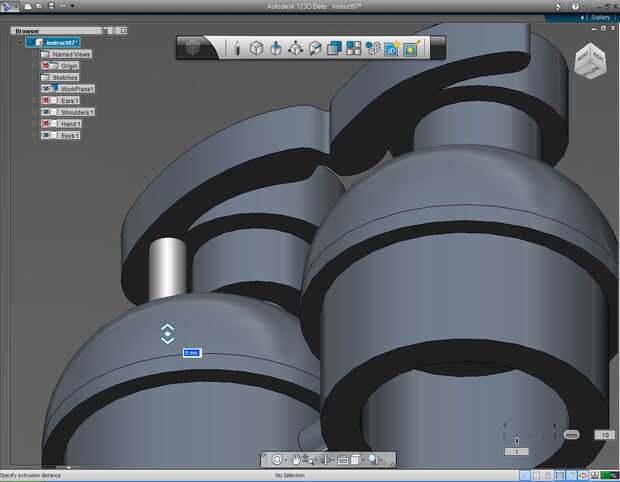
Task: Toggle visibility of Ears:1 body
Action: [47, 100]
